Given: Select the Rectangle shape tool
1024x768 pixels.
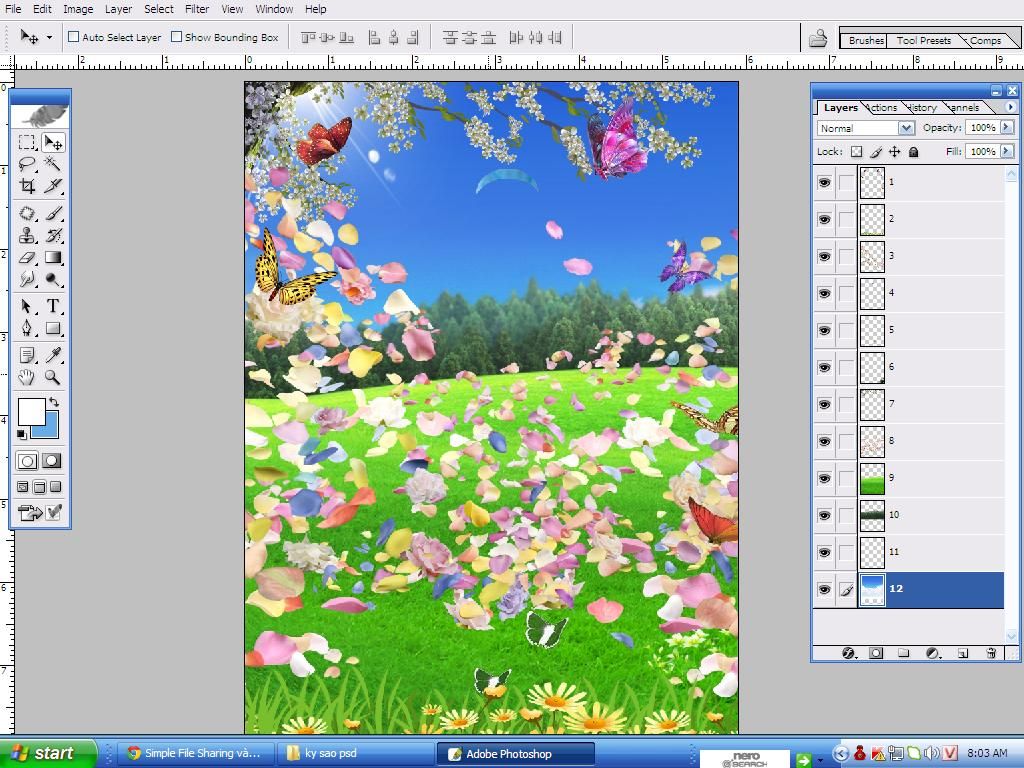Looking at the screenshot, I should pyautogui.click(x=53, y=328).
